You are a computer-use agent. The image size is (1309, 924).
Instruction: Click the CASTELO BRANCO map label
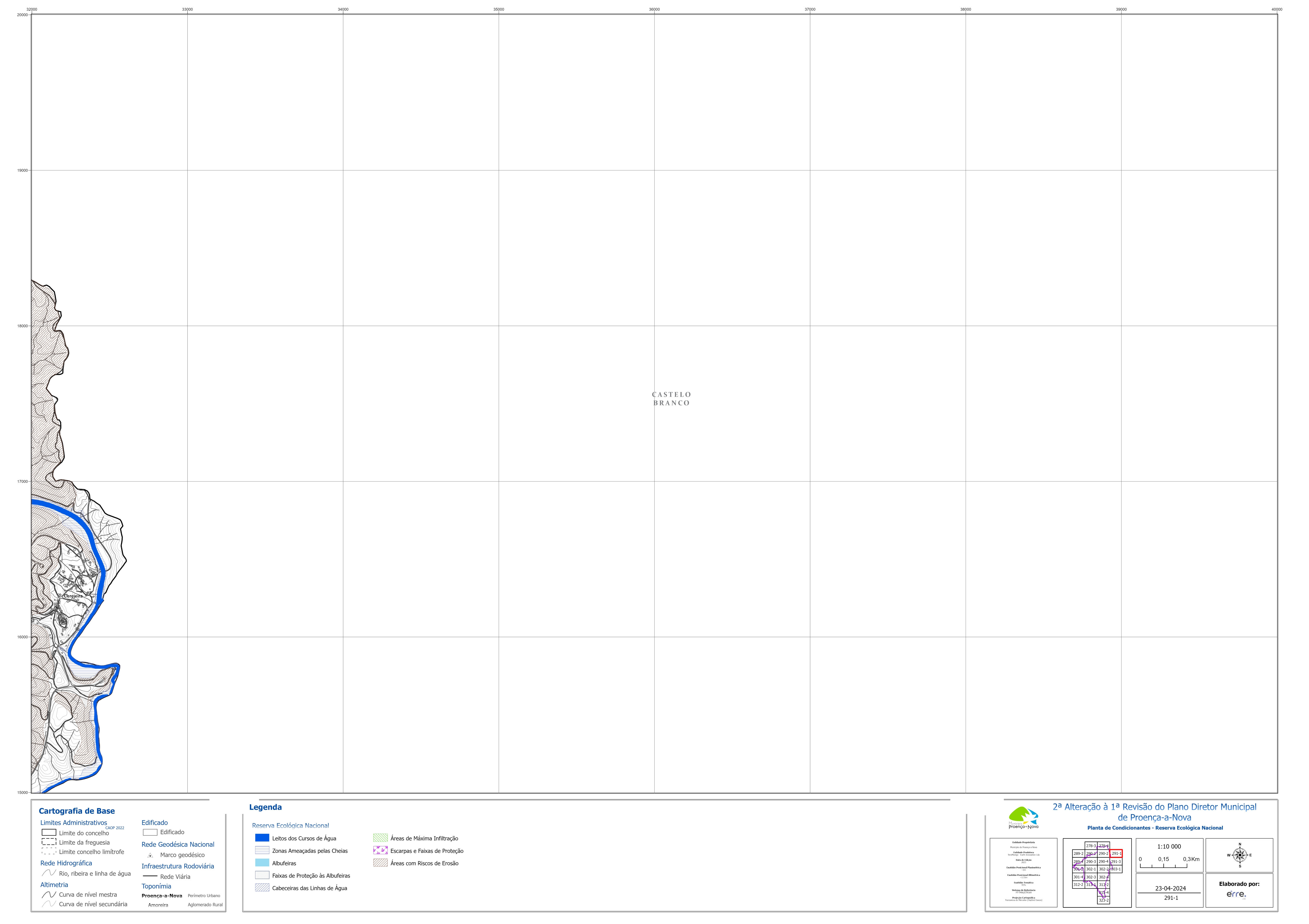click(671, 399)
